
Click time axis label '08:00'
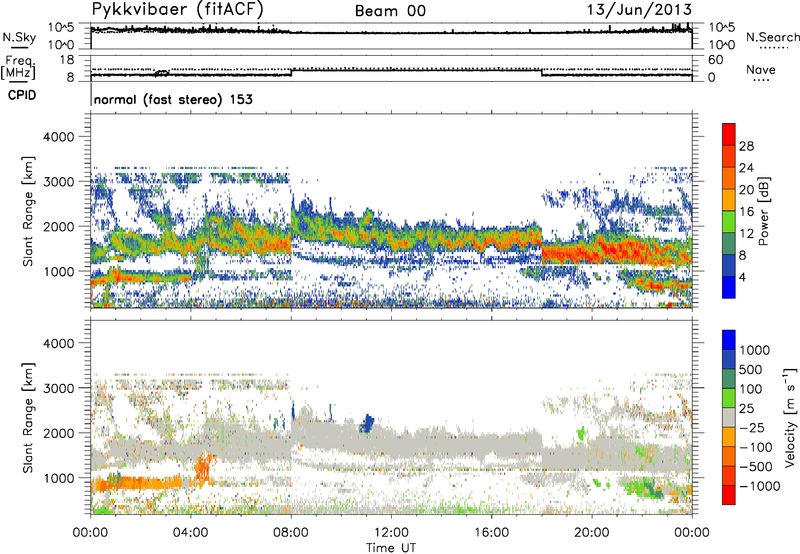pos(291,533)
